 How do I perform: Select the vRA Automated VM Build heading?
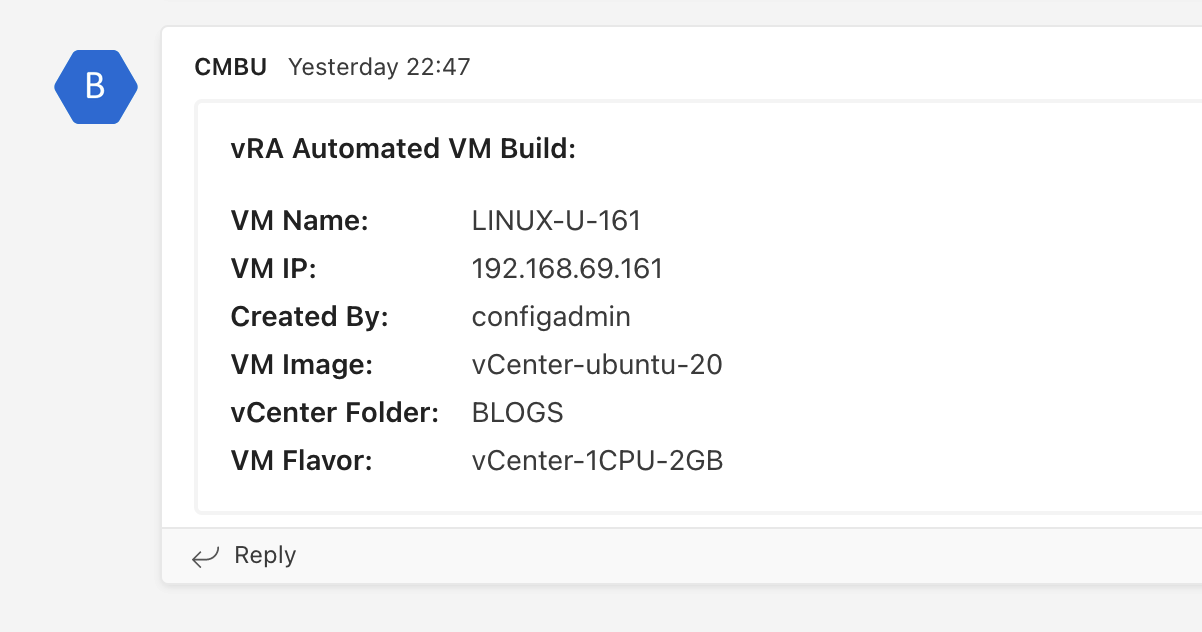point(403,149)
